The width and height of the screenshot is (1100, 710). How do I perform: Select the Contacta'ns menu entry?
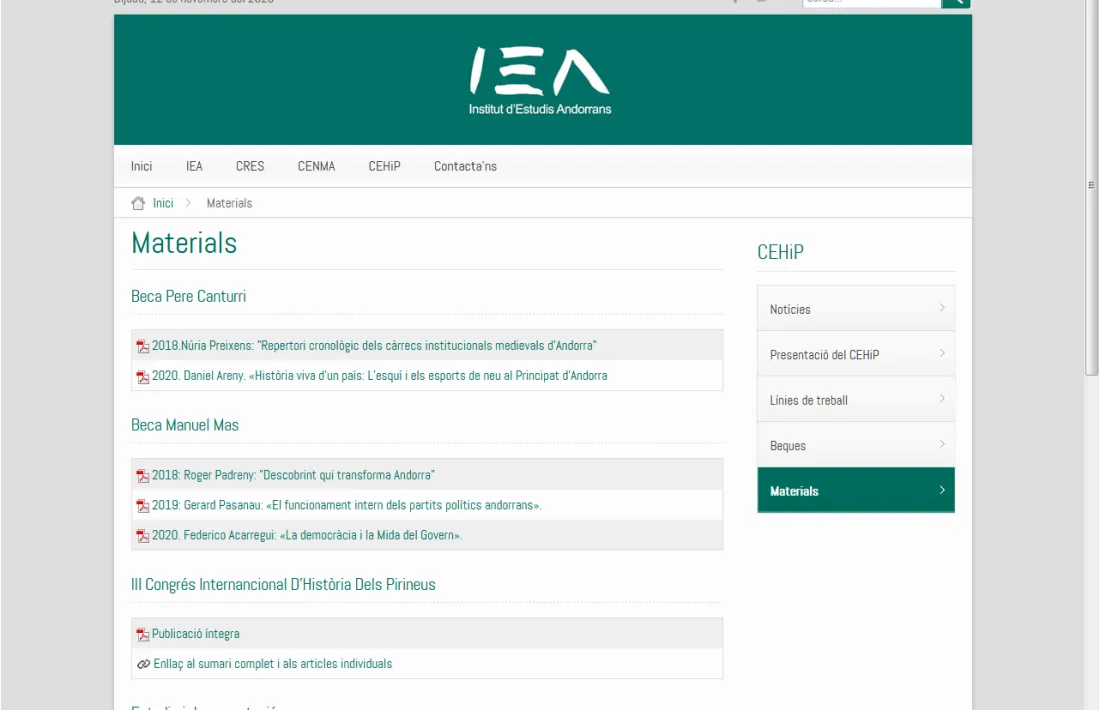[465, 166]
